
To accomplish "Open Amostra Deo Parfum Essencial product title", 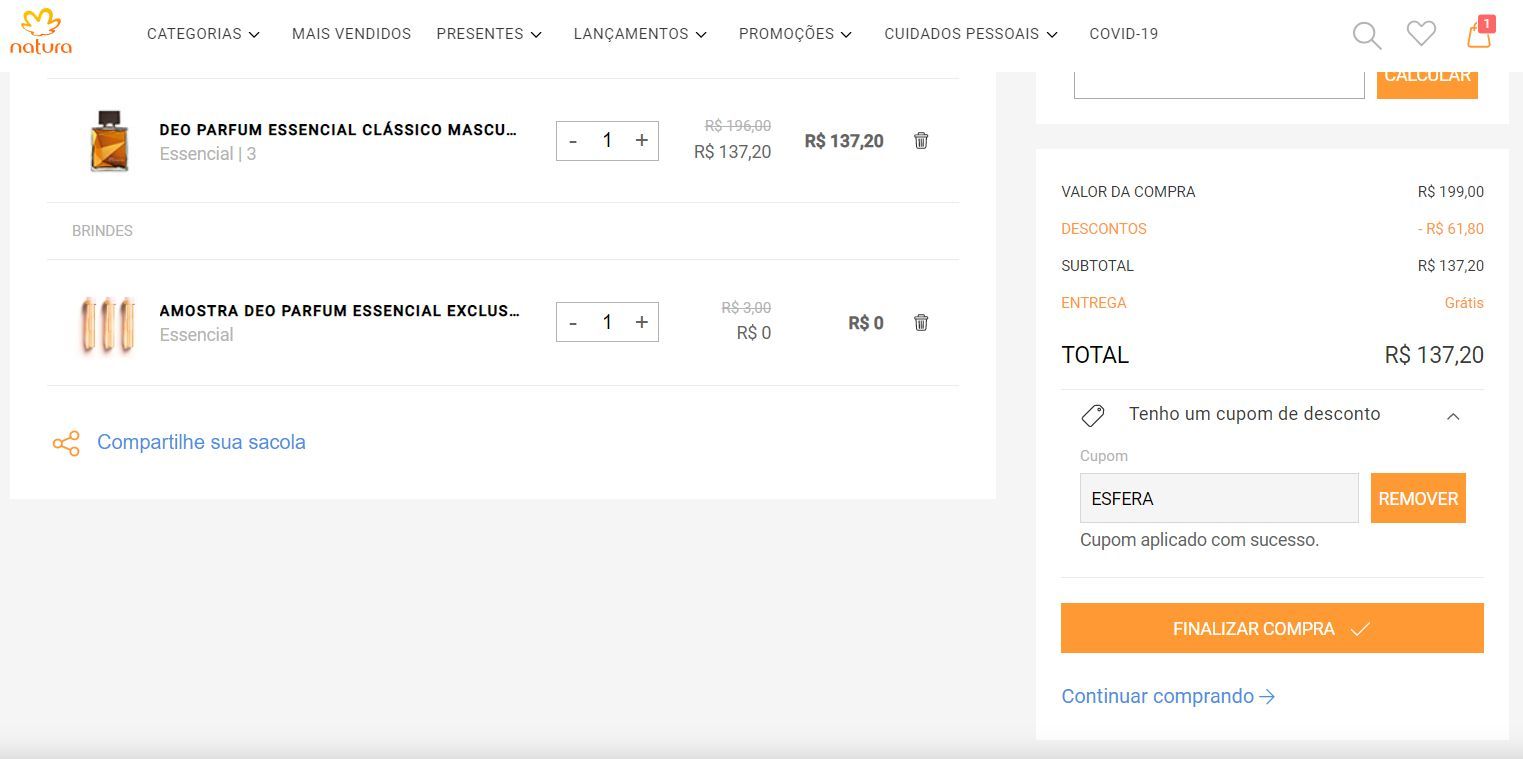I will pyautogui.click(x=339, y=311).
